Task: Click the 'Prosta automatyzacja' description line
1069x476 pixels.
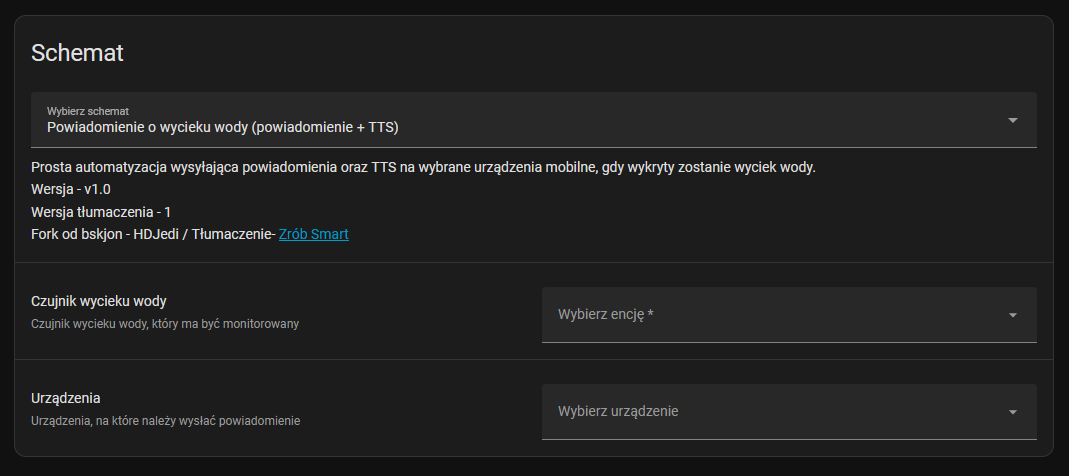Action: coord(423,167)
